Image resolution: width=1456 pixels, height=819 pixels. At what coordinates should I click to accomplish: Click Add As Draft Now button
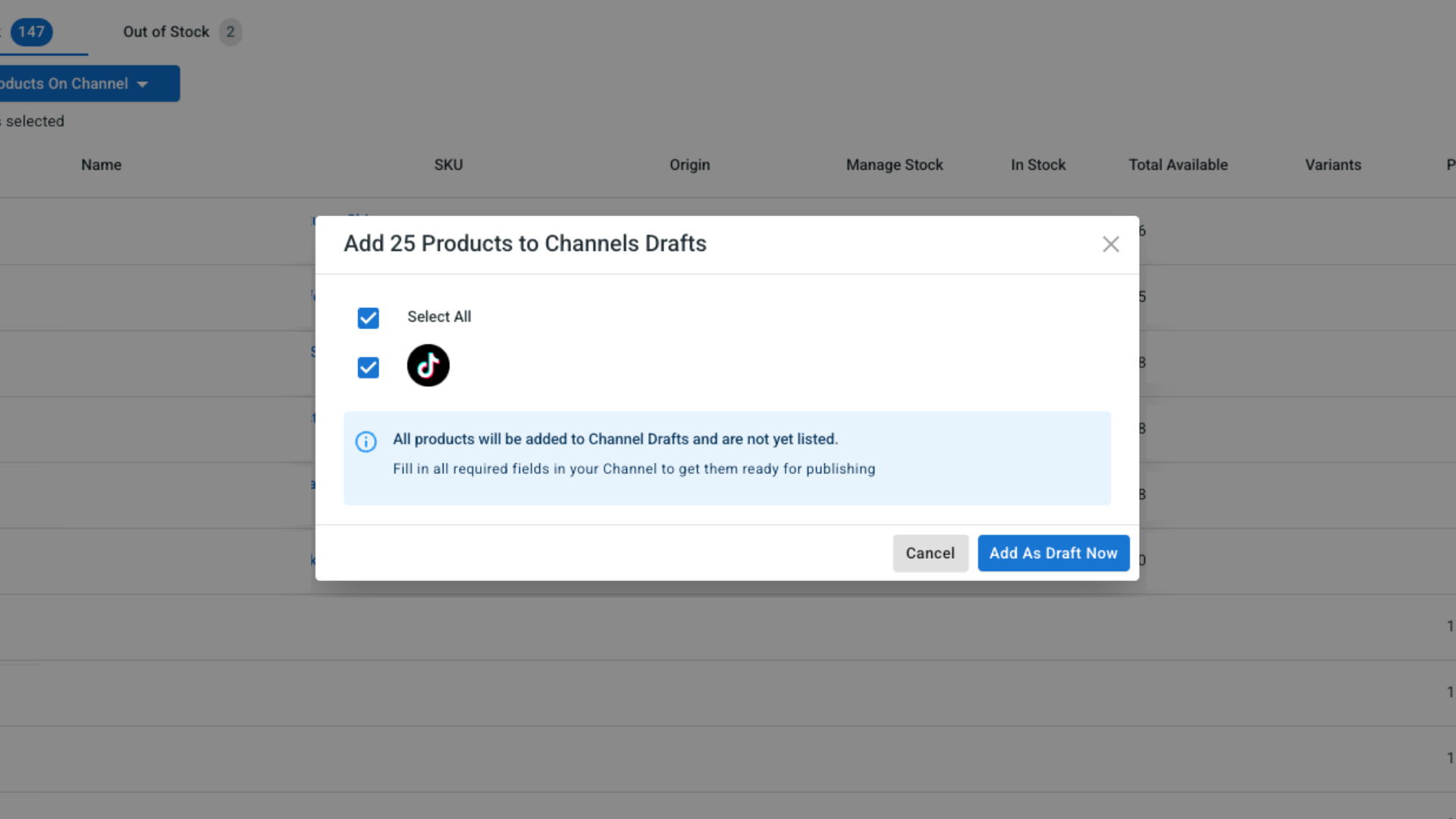click(x=1053, y=553)
